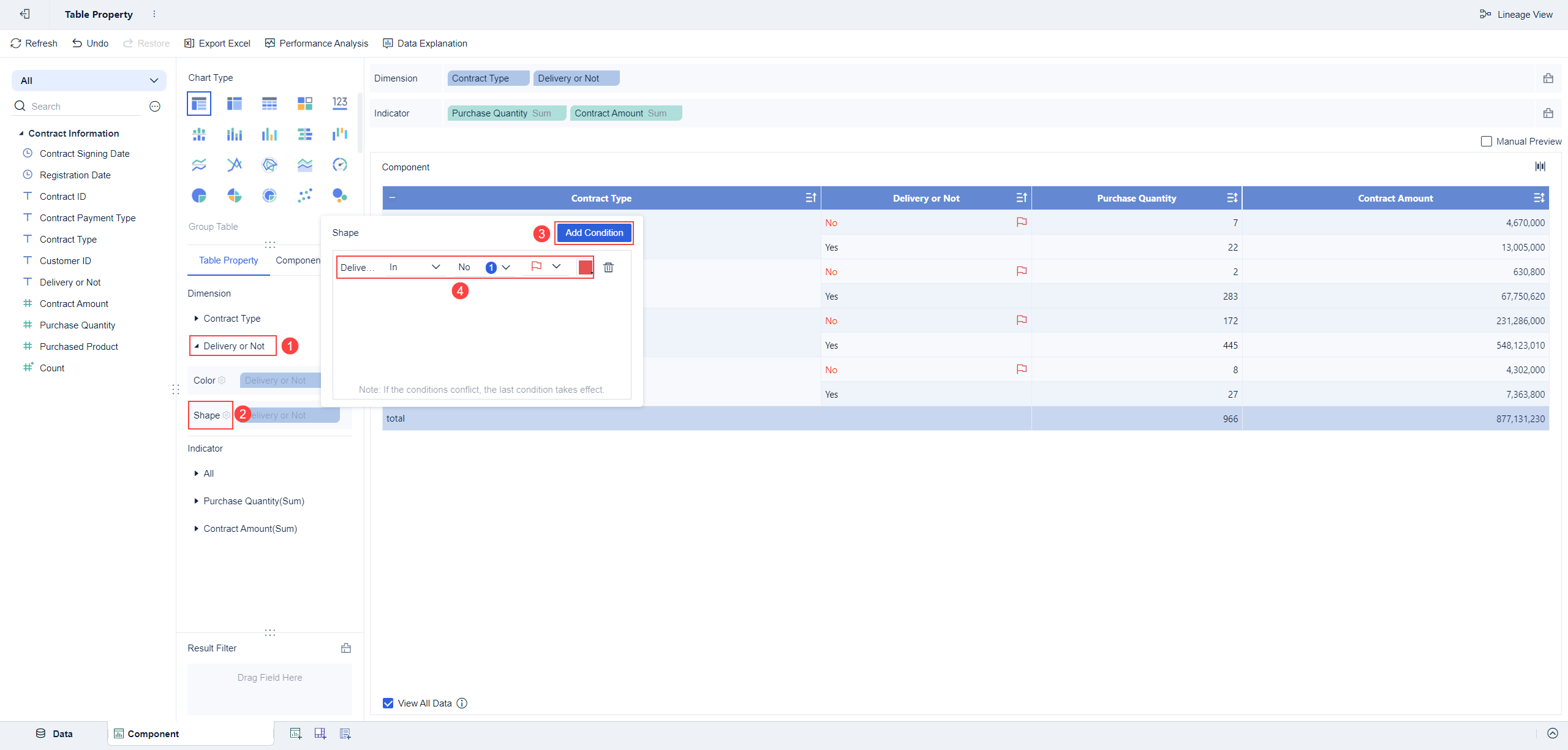This screenshot has width=1568, height=750.
Task: Open Performance Analysis tool
Action: click(317, 44)
